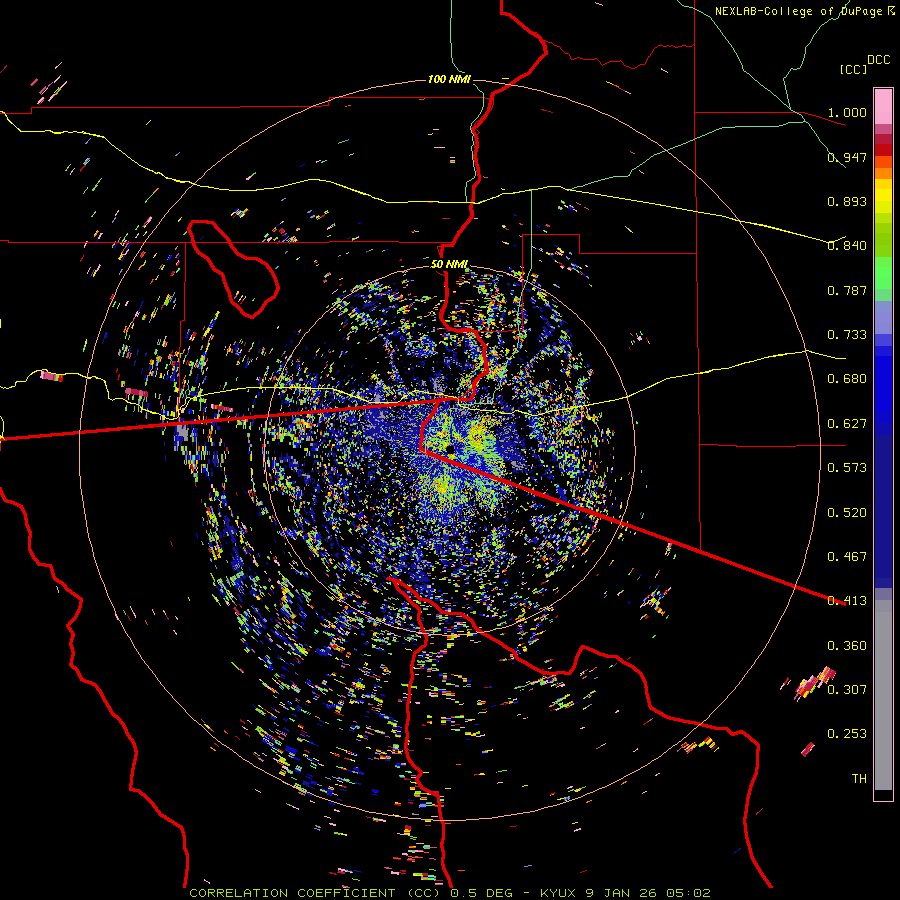Viewport: 900px width, 900px height.
Task: Click the TH legend label
Action: pos(859,779)
